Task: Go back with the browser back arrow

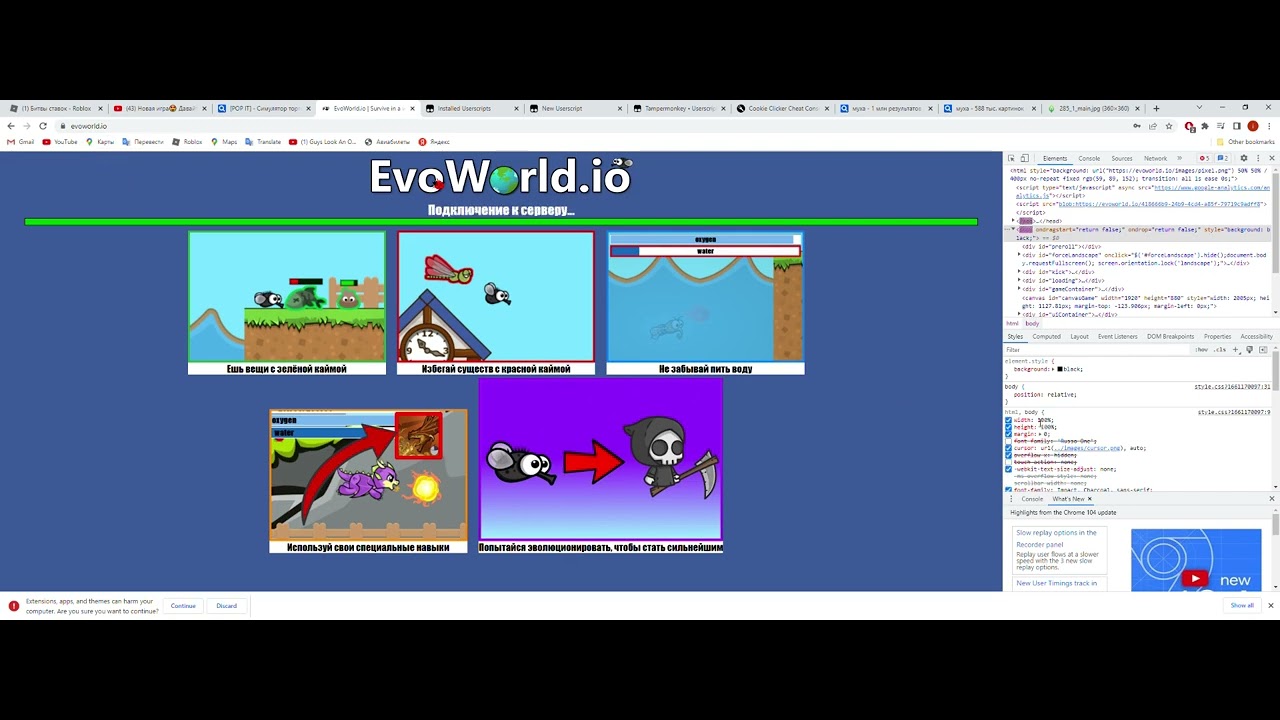Action: pos(11,126)
